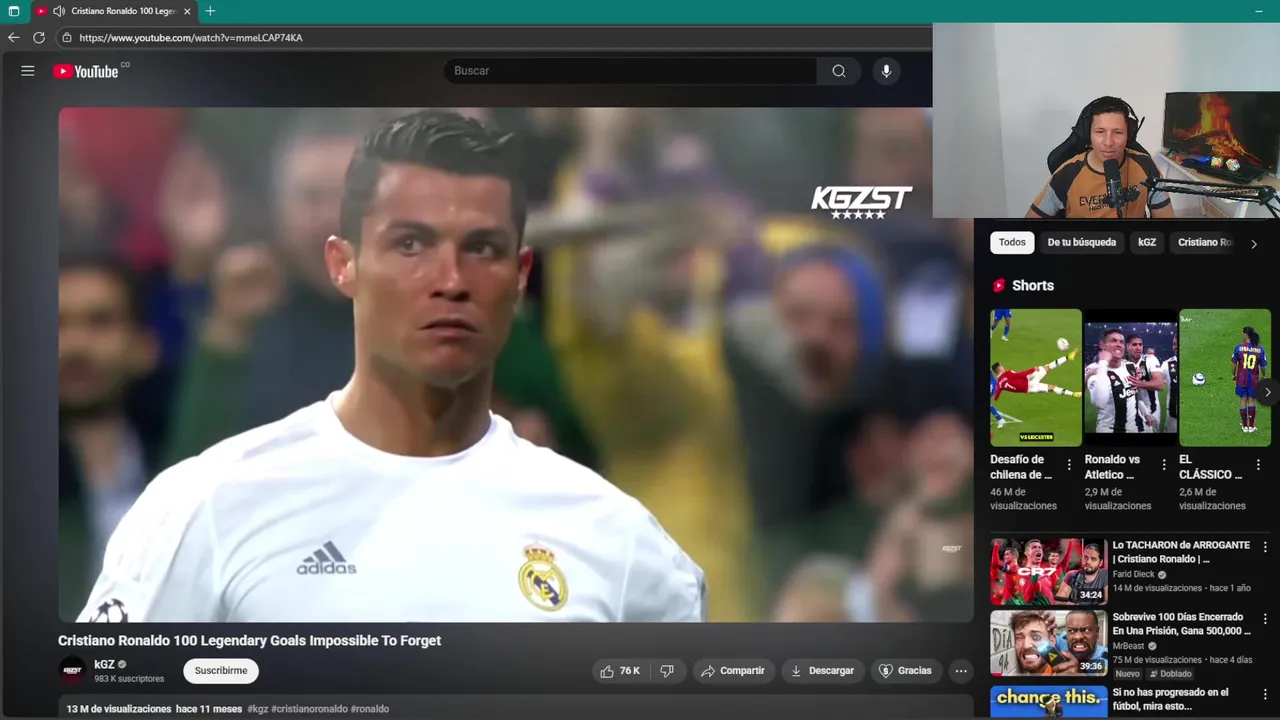
Task: Click the #cristianoronaldo hashtag
Action: click(x=309, y=709)
